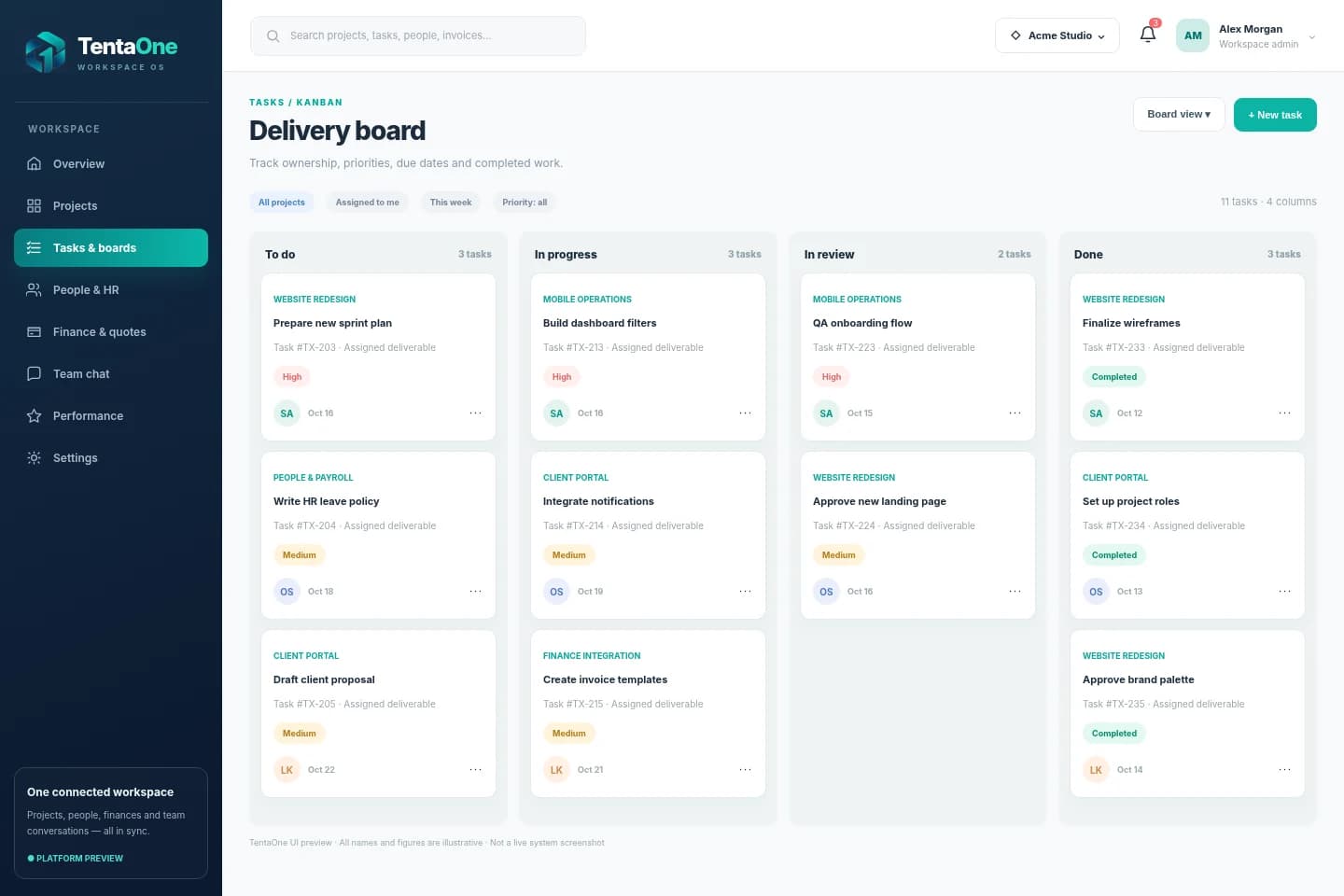
Task: Open the Finalize wireframes card title
Action: (1131, 323)
